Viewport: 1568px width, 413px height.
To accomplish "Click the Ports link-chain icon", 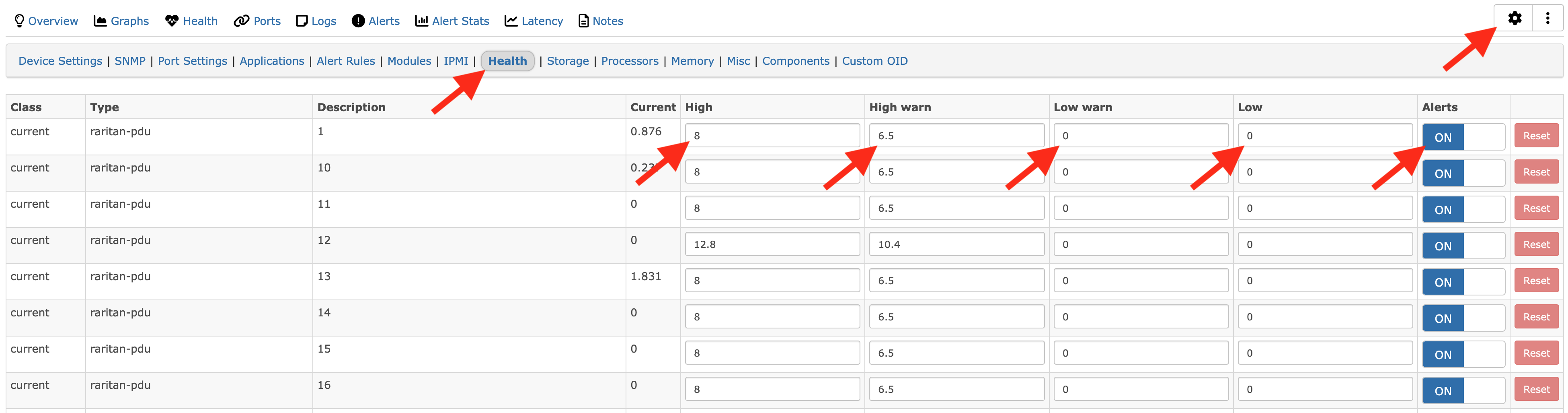I will click(x=242, y=21).
